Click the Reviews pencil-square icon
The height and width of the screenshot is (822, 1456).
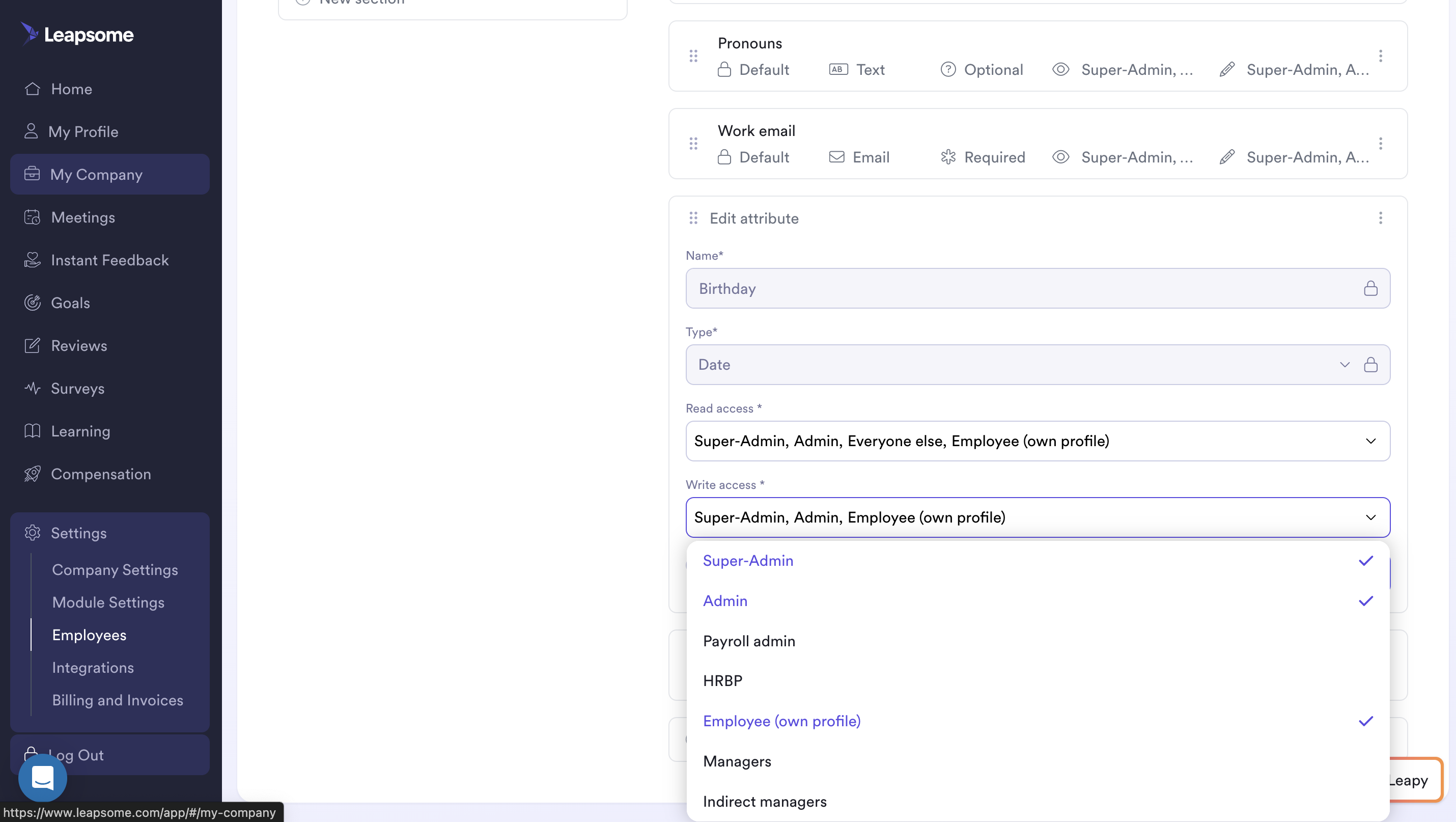coord(32,345)
